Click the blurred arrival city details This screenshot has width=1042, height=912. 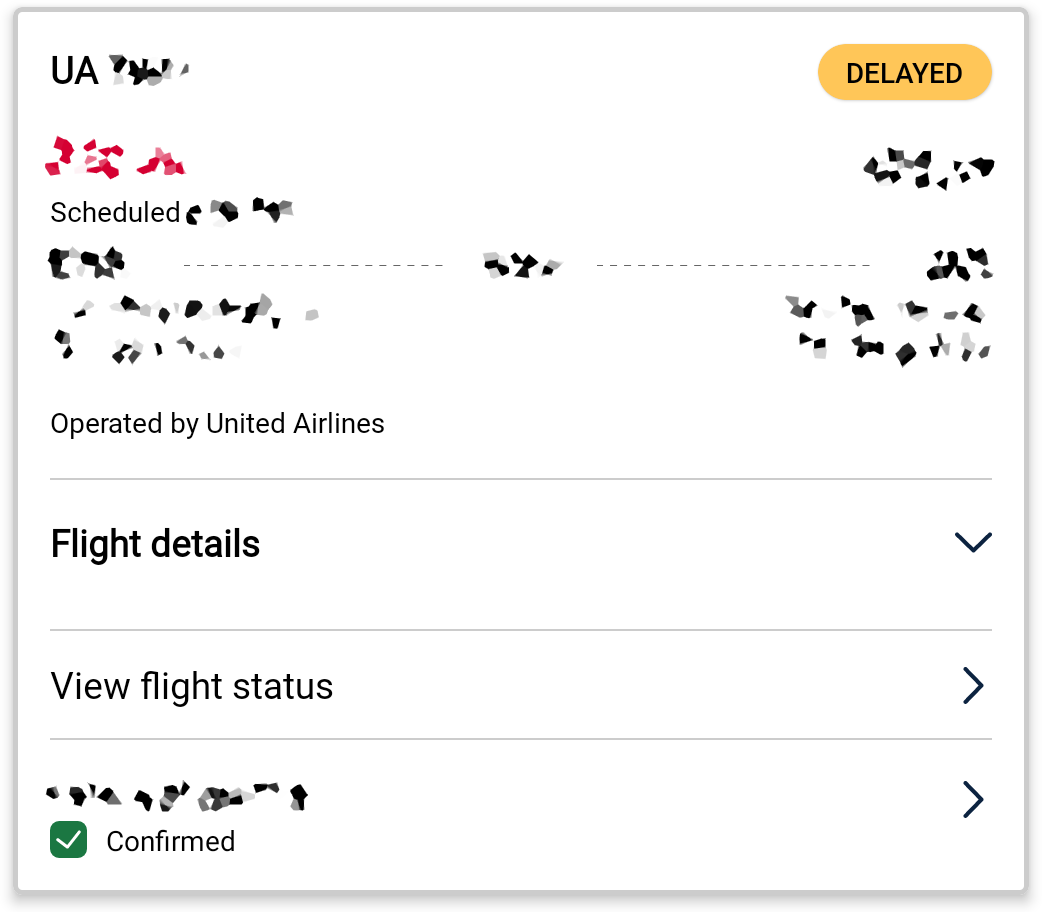[888, 330]
